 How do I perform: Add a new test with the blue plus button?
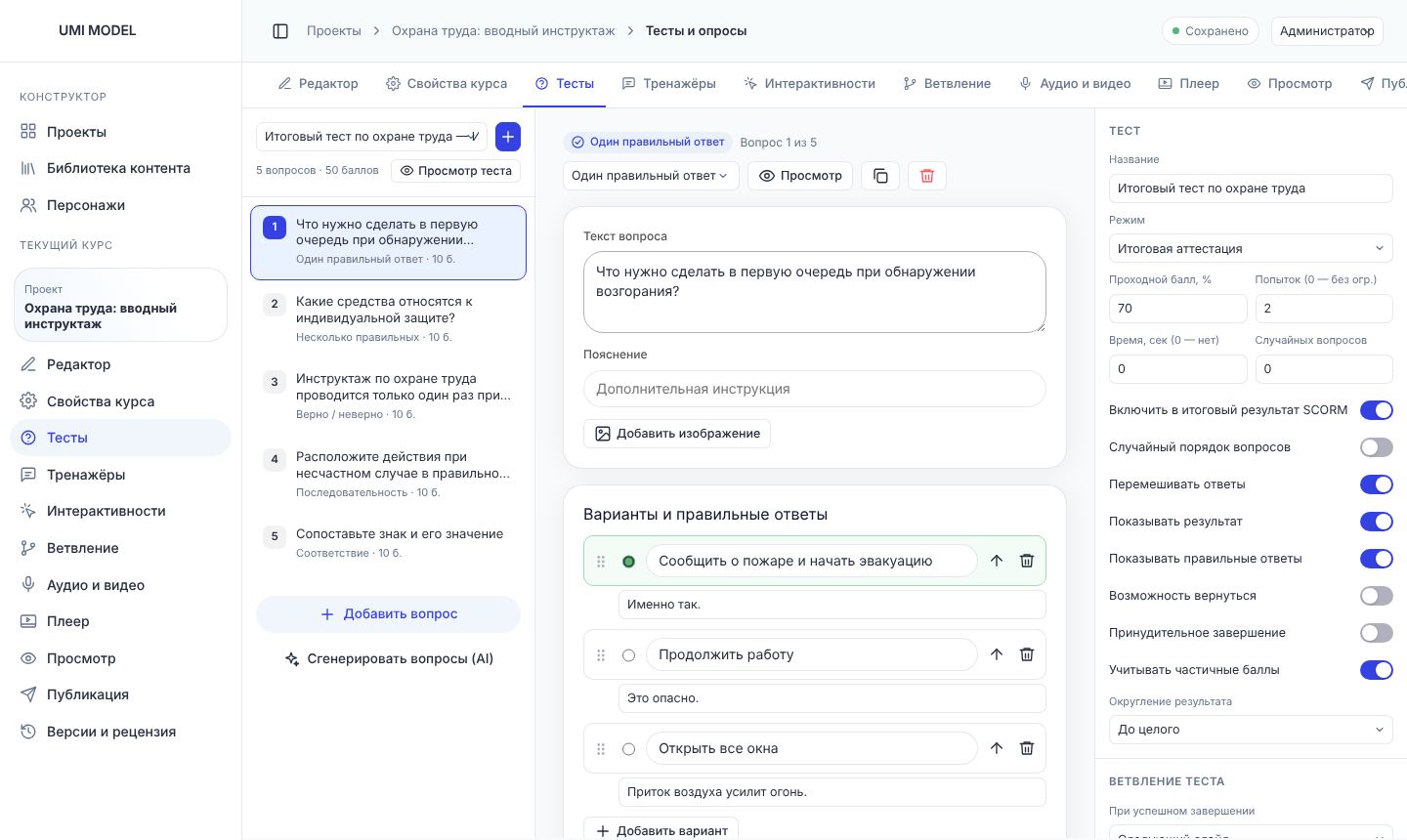[508, 137]
